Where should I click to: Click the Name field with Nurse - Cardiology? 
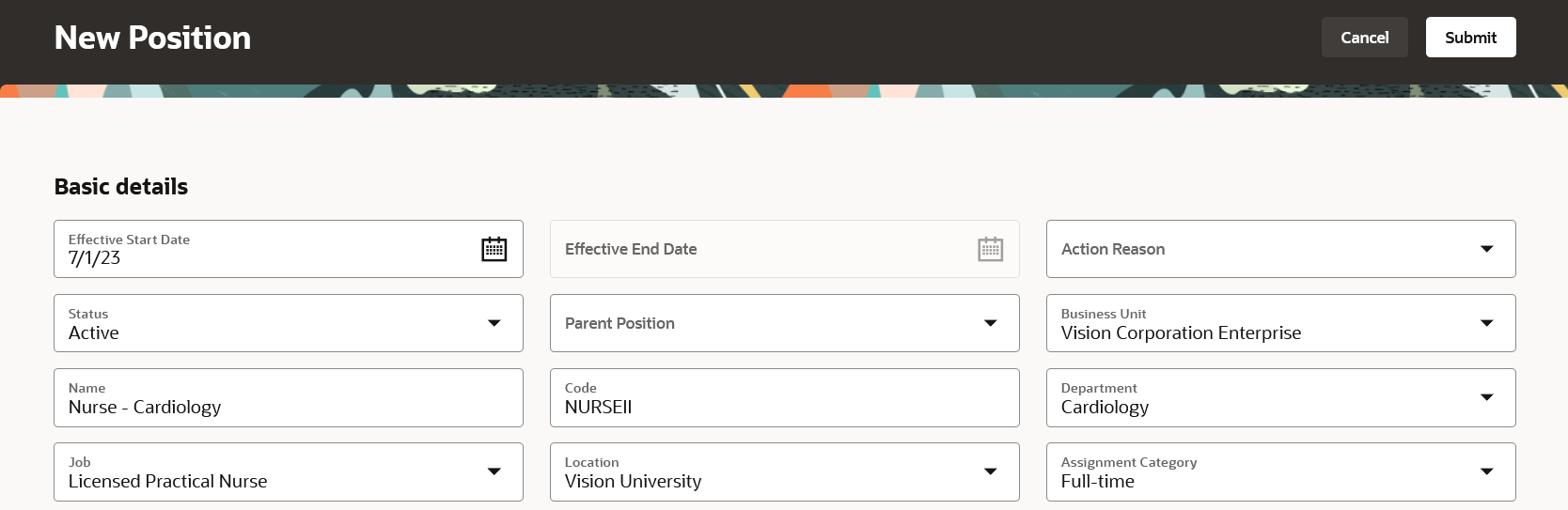(289, 397)
